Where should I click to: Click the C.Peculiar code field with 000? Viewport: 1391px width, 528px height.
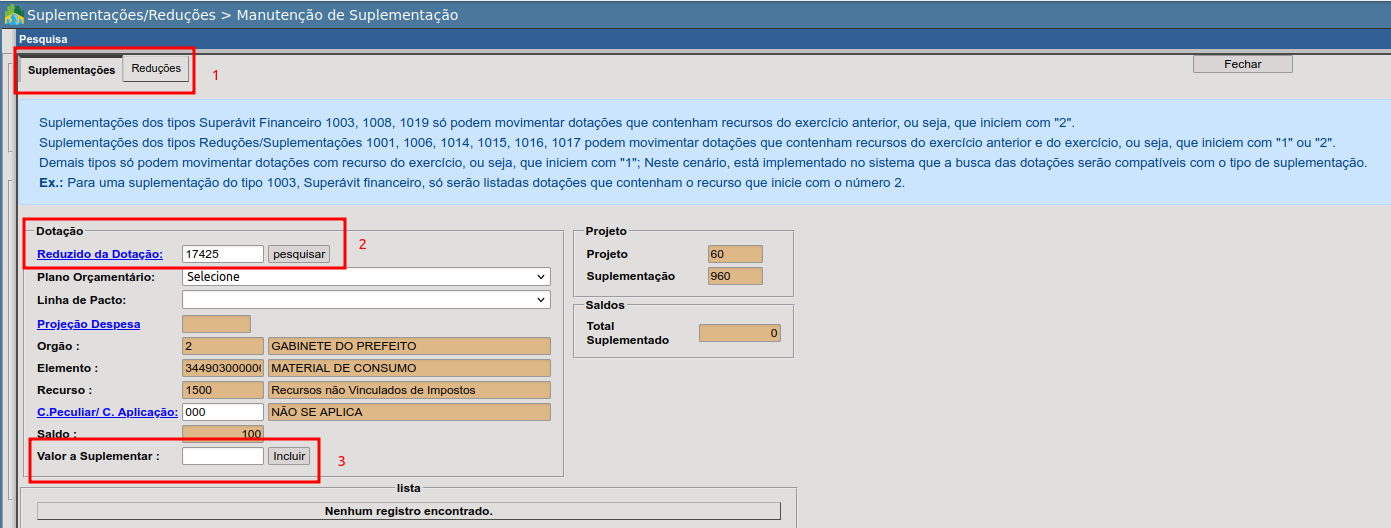click(x=222, y=412)
